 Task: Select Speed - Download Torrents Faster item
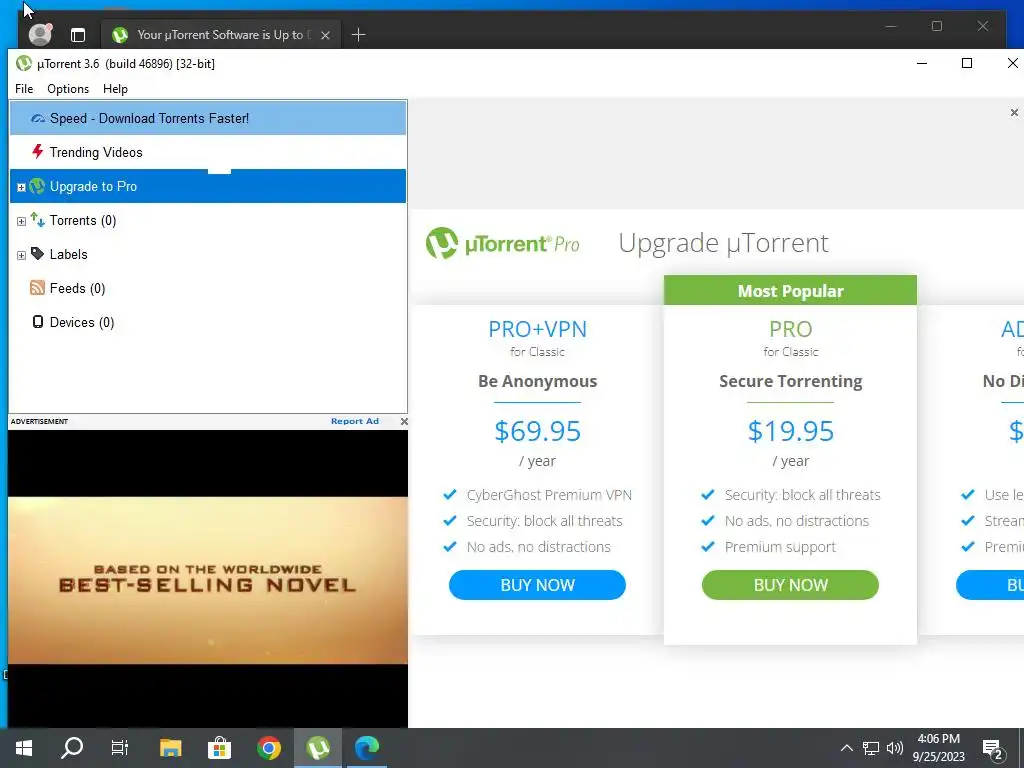pyautogui.click(x=208, y=118)
